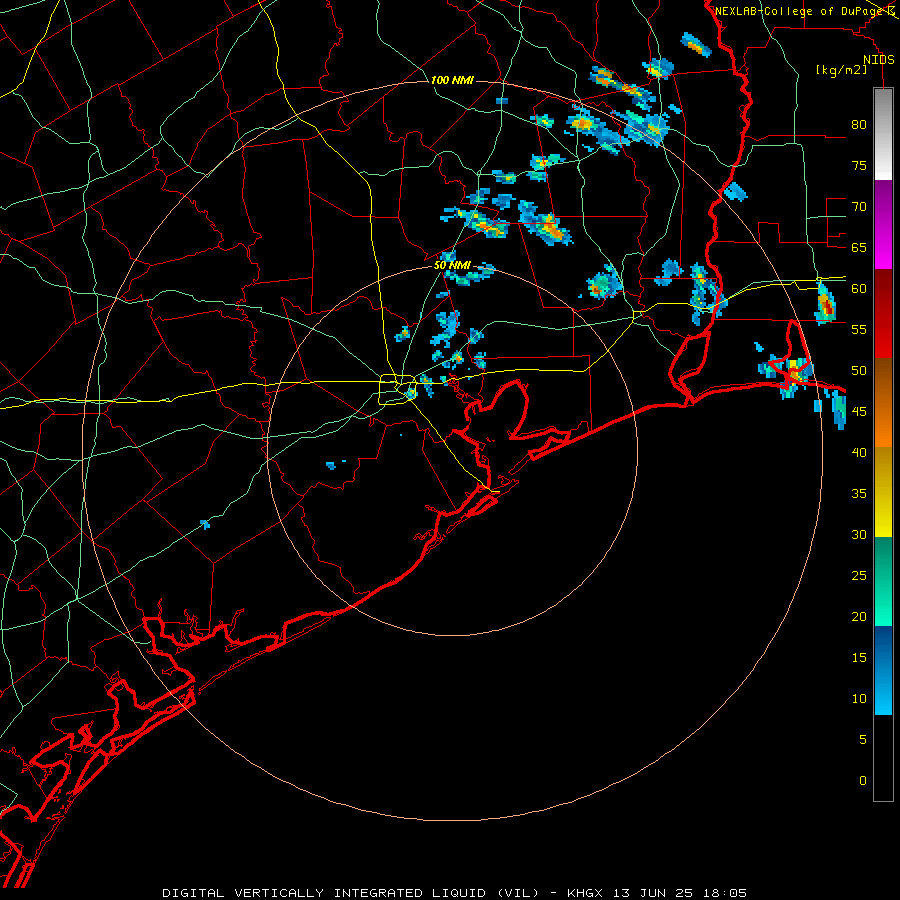Click the [kg/m2] units label
Image resolution: width=900 pixels, height=900 pixels.
click(841, 70)
